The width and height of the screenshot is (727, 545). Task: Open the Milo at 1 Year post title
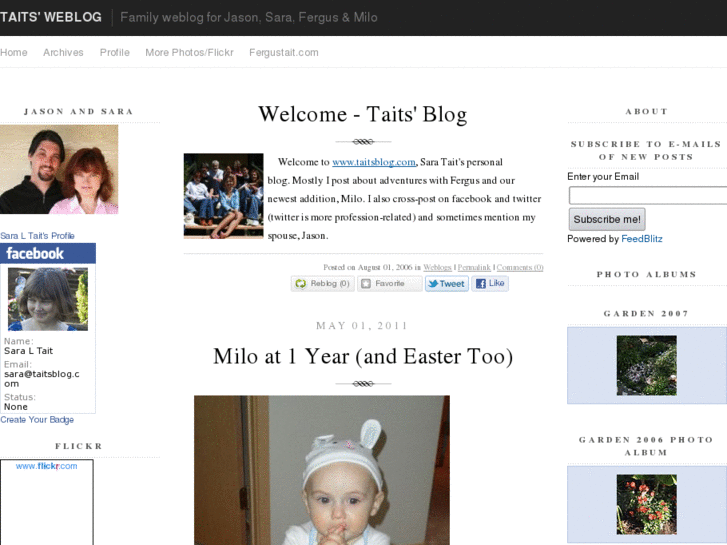363,356
